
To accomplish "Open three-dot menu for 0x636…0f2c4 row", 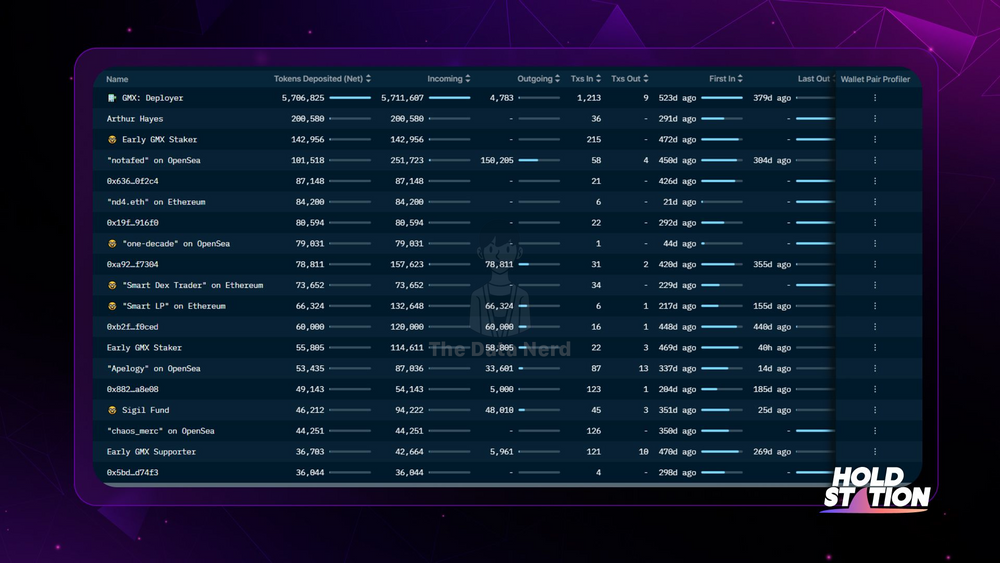I will [x=875, y=181].
